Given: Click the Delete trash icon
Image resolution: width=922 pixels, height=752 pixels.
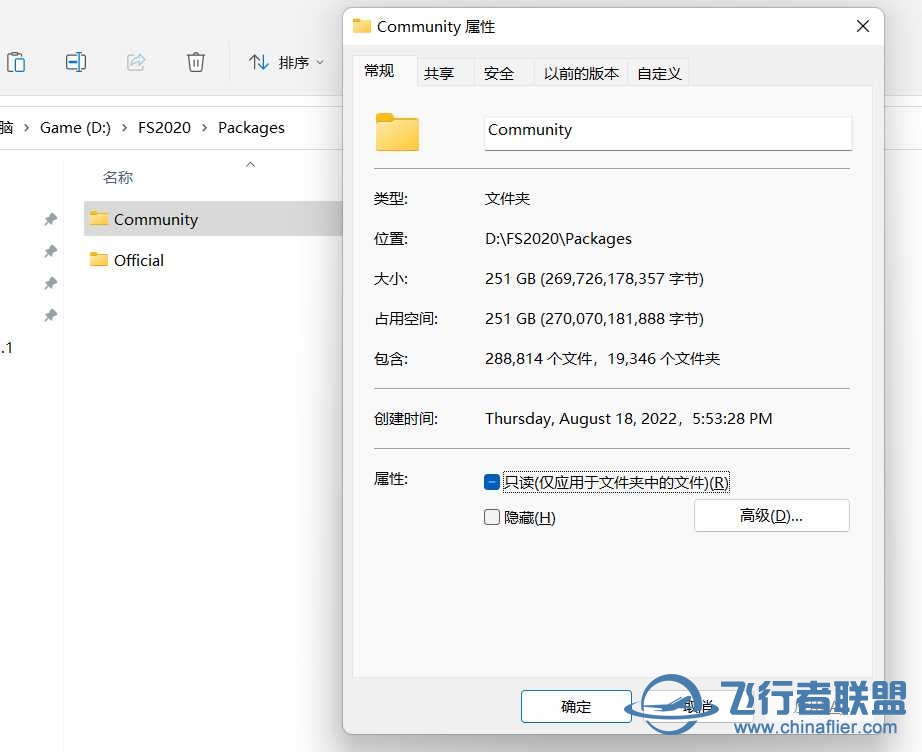Looking at the screenshot, I should point(196,62).
